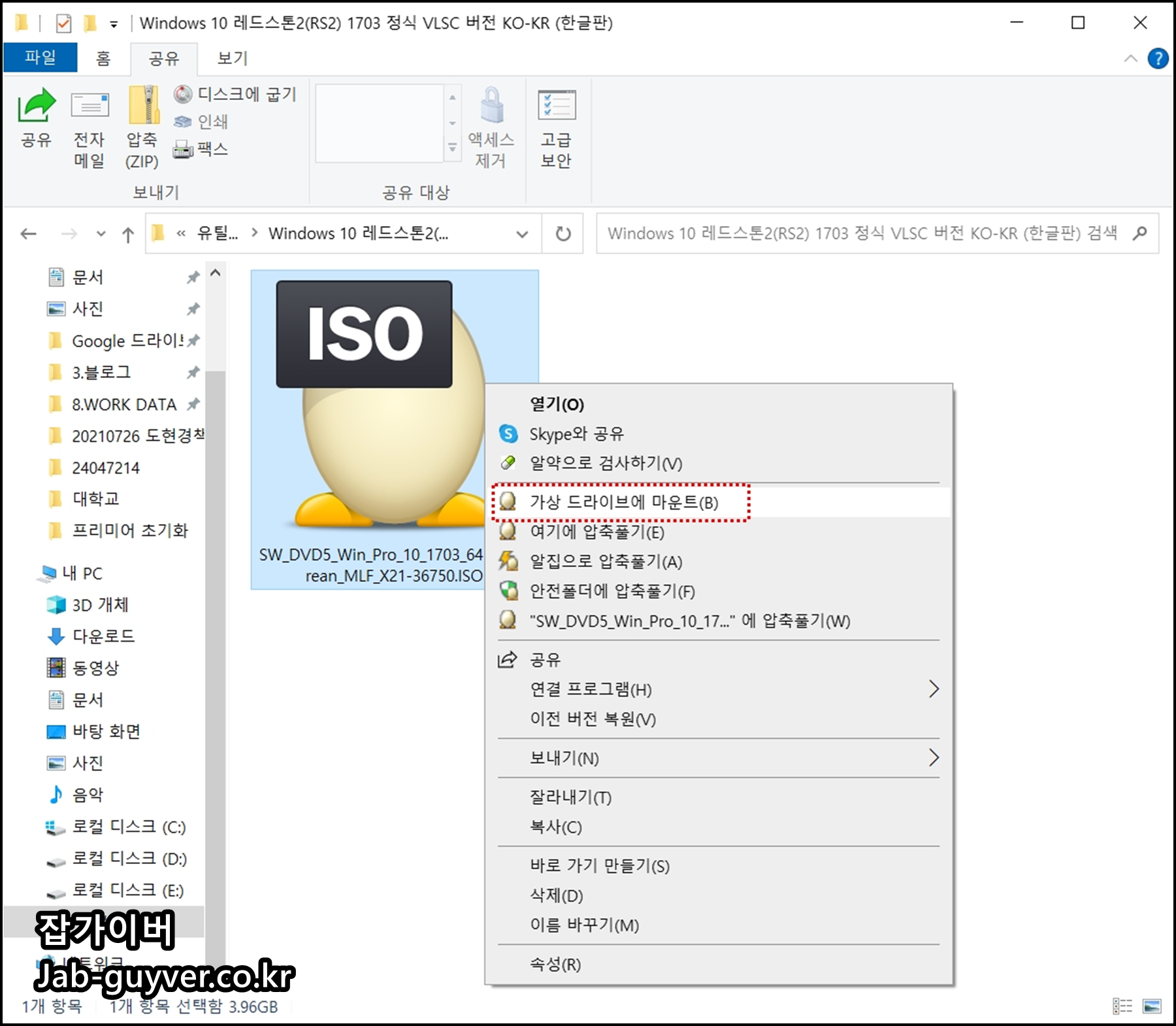Screen dimensions: 1176x1026
Task: Choose Scan with ALYac (알약으로 검사하기)
Action: tap(718, 463)
